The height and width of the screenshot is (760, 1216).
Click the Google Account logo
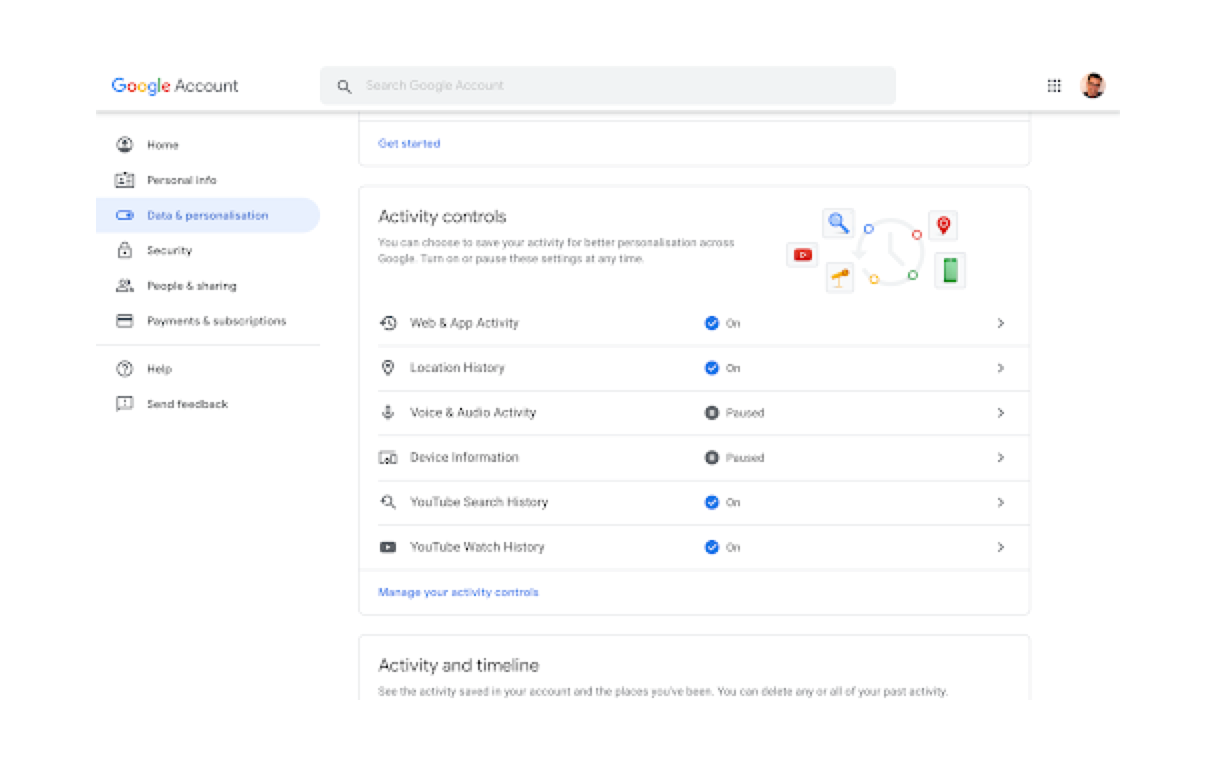click(175, 86)
